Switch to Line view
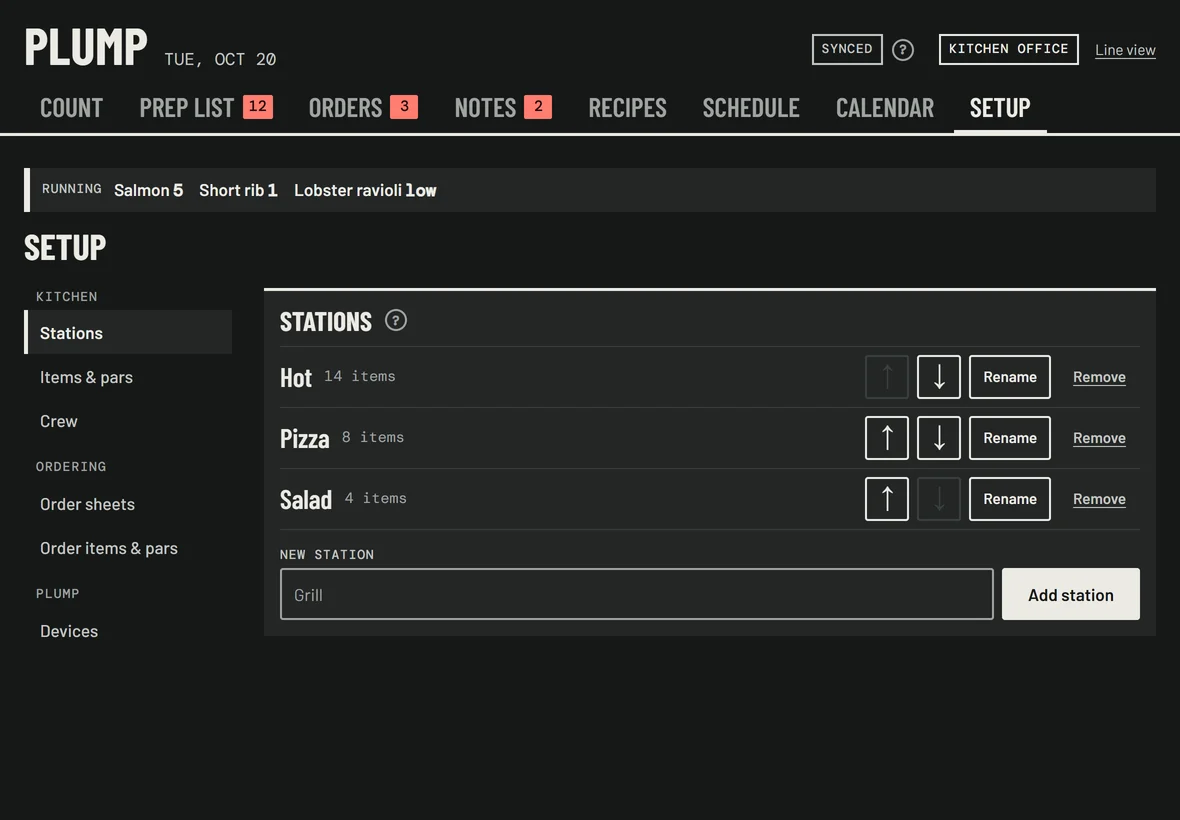The width and height of the screenshot is (1180, 820). click(1125, 50)
